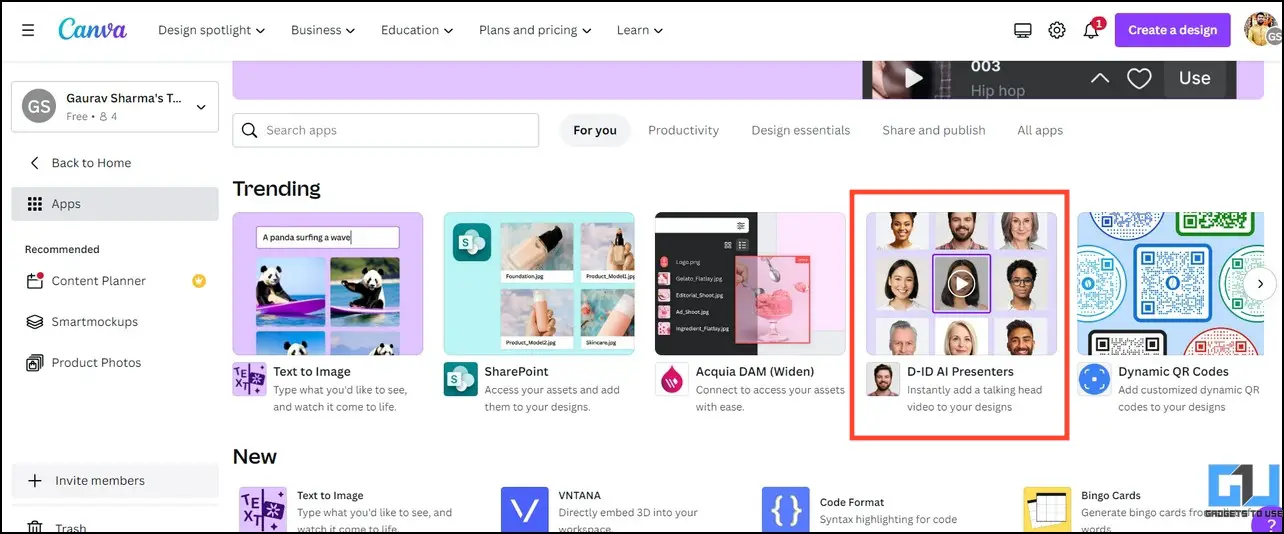Click the Trending section heading
1284x534 pixels.
[x=277, y=189]
